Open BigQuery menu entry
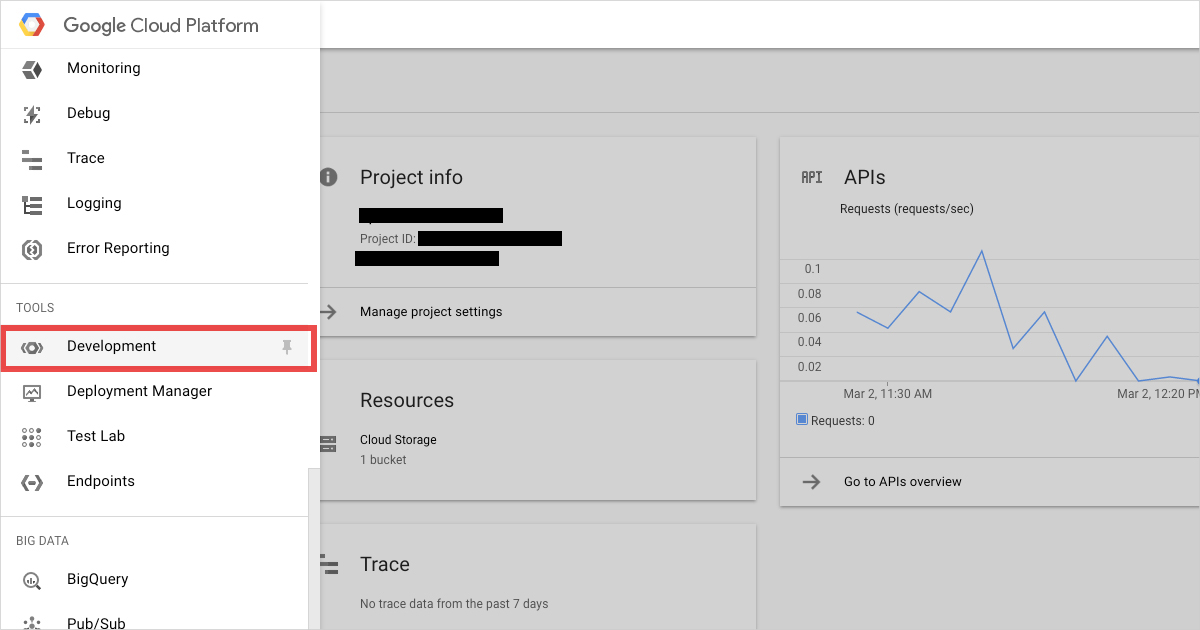 [98, 580]
